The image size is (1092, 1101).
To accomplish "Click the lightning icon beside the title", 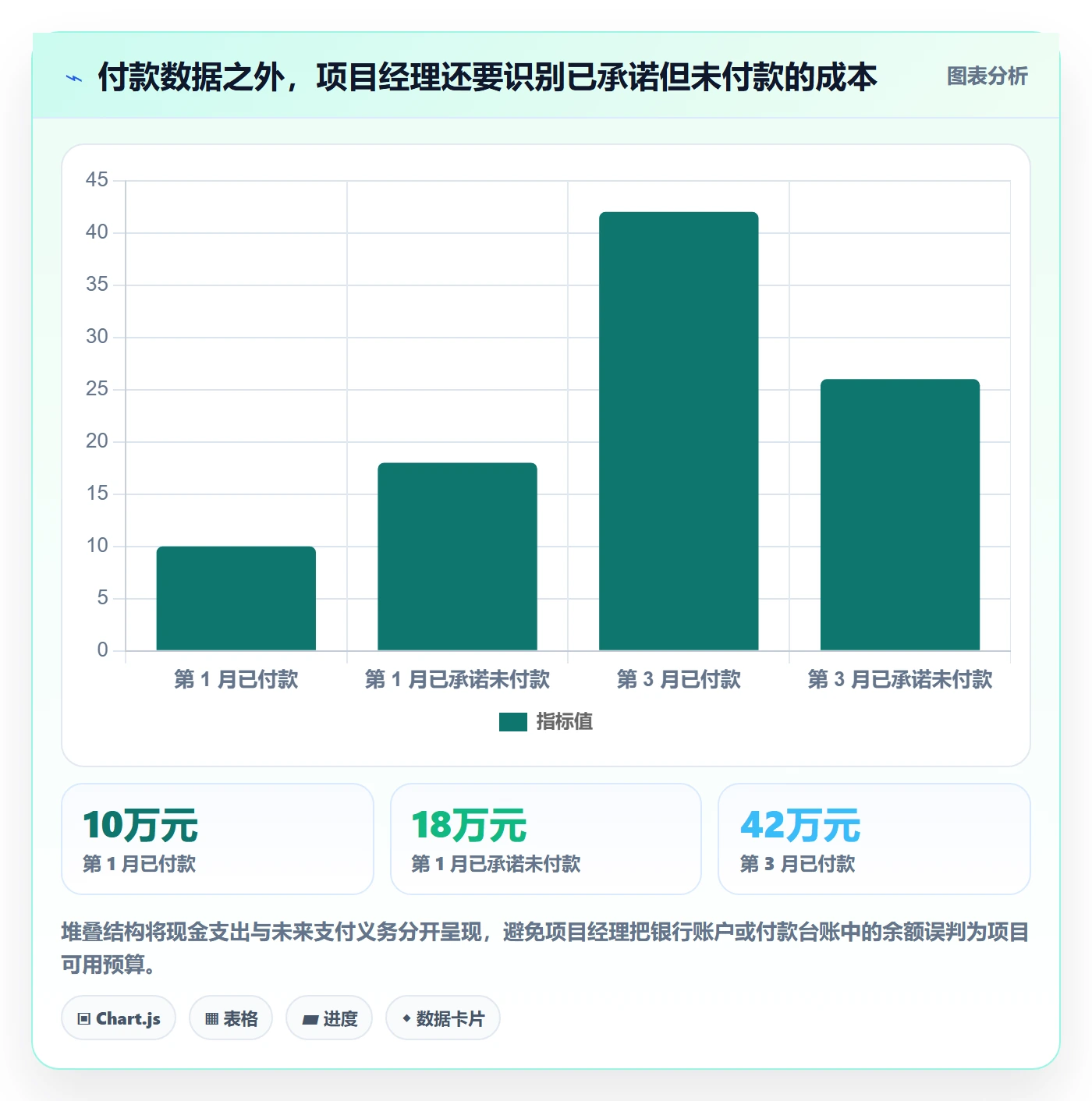I will pyautogui.click(x=74, y=78).
